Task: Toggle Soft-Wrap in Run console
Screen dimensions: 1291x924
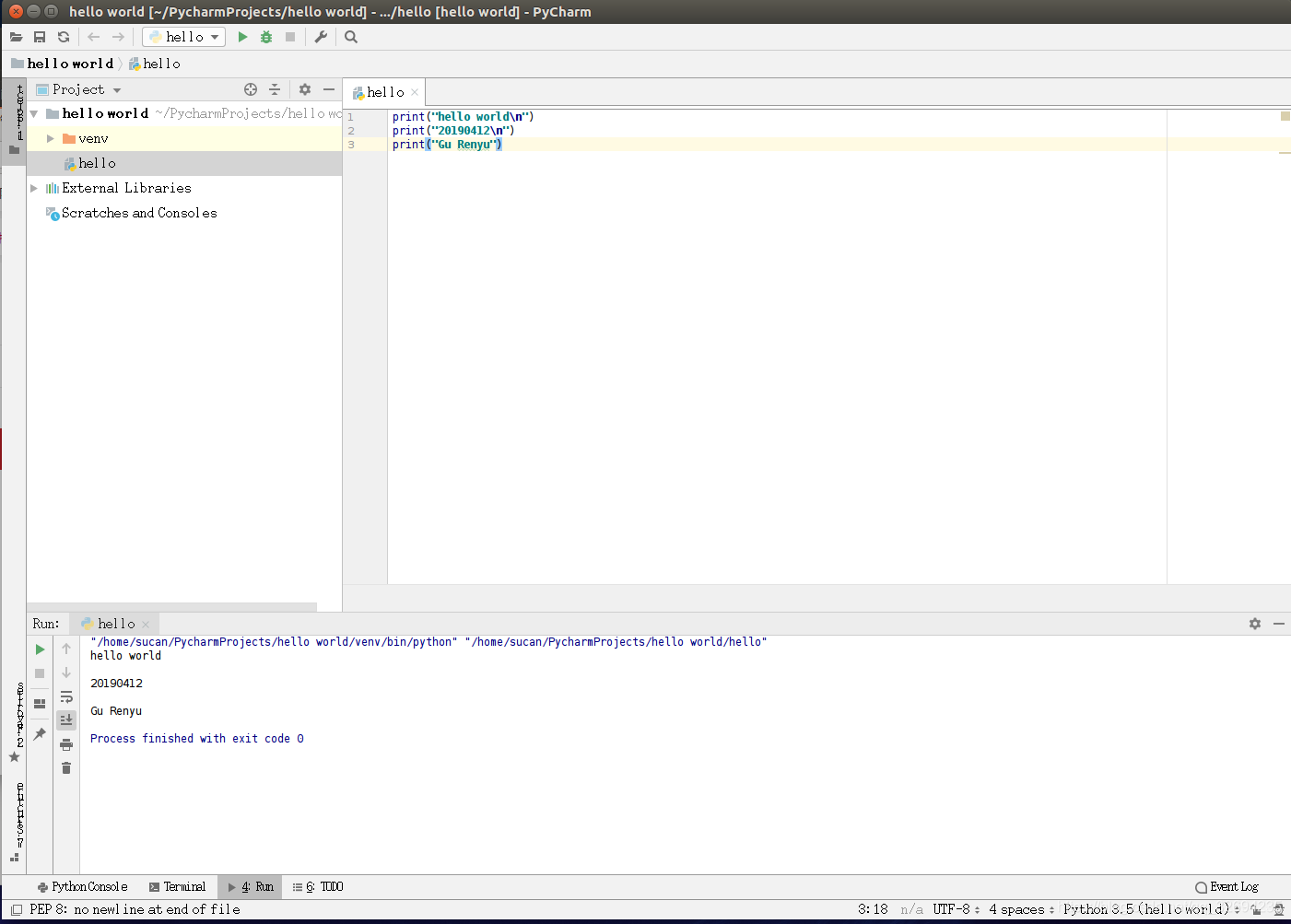Action: click(66, 697)
